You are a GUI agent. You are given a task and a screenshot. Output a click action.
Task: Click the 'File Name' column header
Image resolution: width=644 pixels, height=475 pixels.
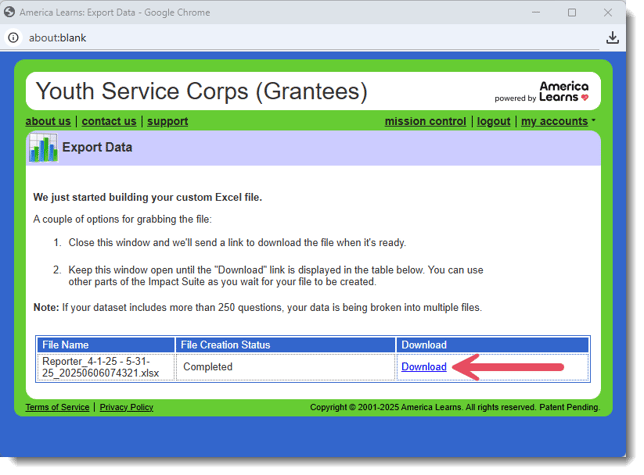coord(66,345)
